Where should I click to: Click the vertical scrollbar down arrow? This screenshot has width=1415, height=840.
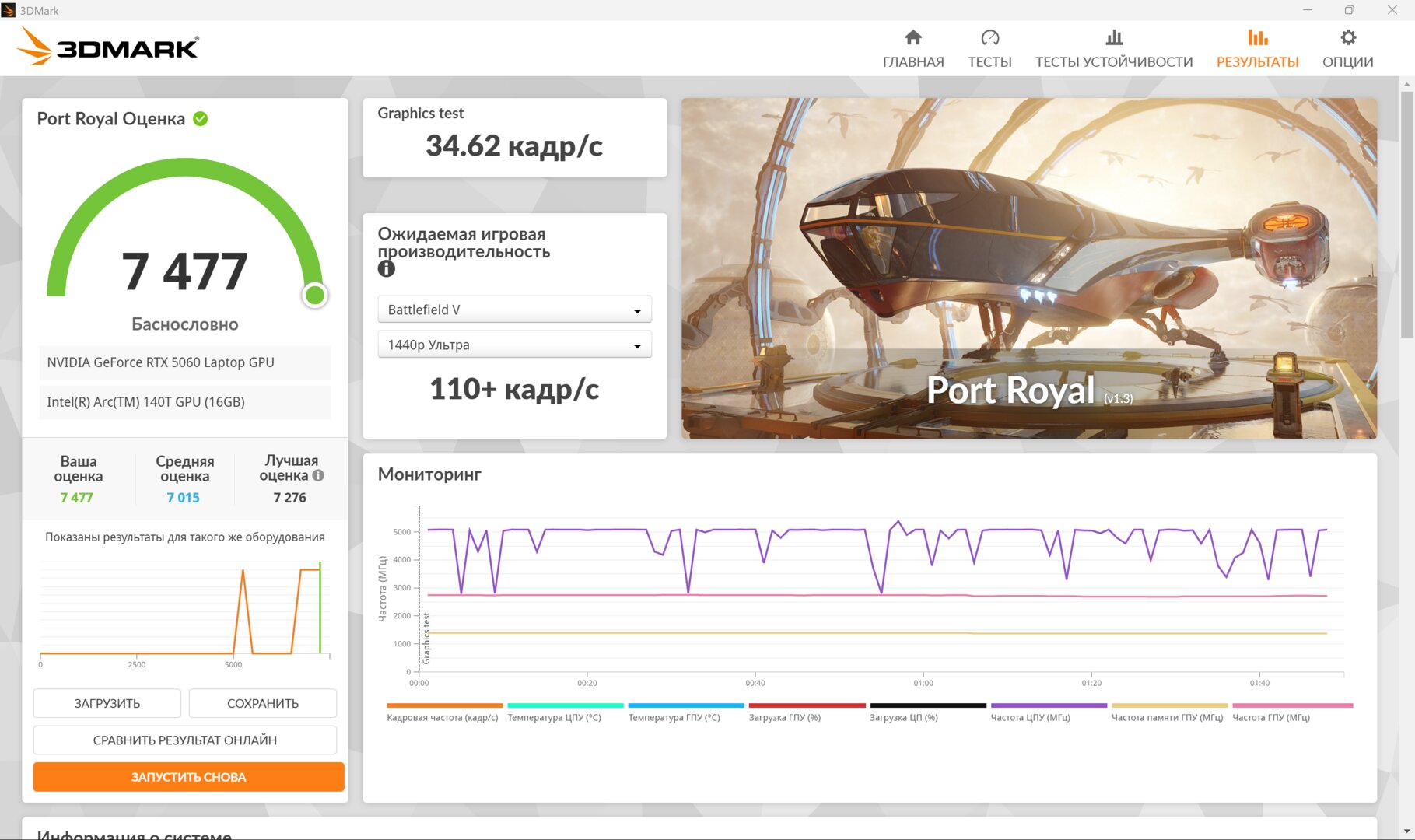pos(1406,832)
